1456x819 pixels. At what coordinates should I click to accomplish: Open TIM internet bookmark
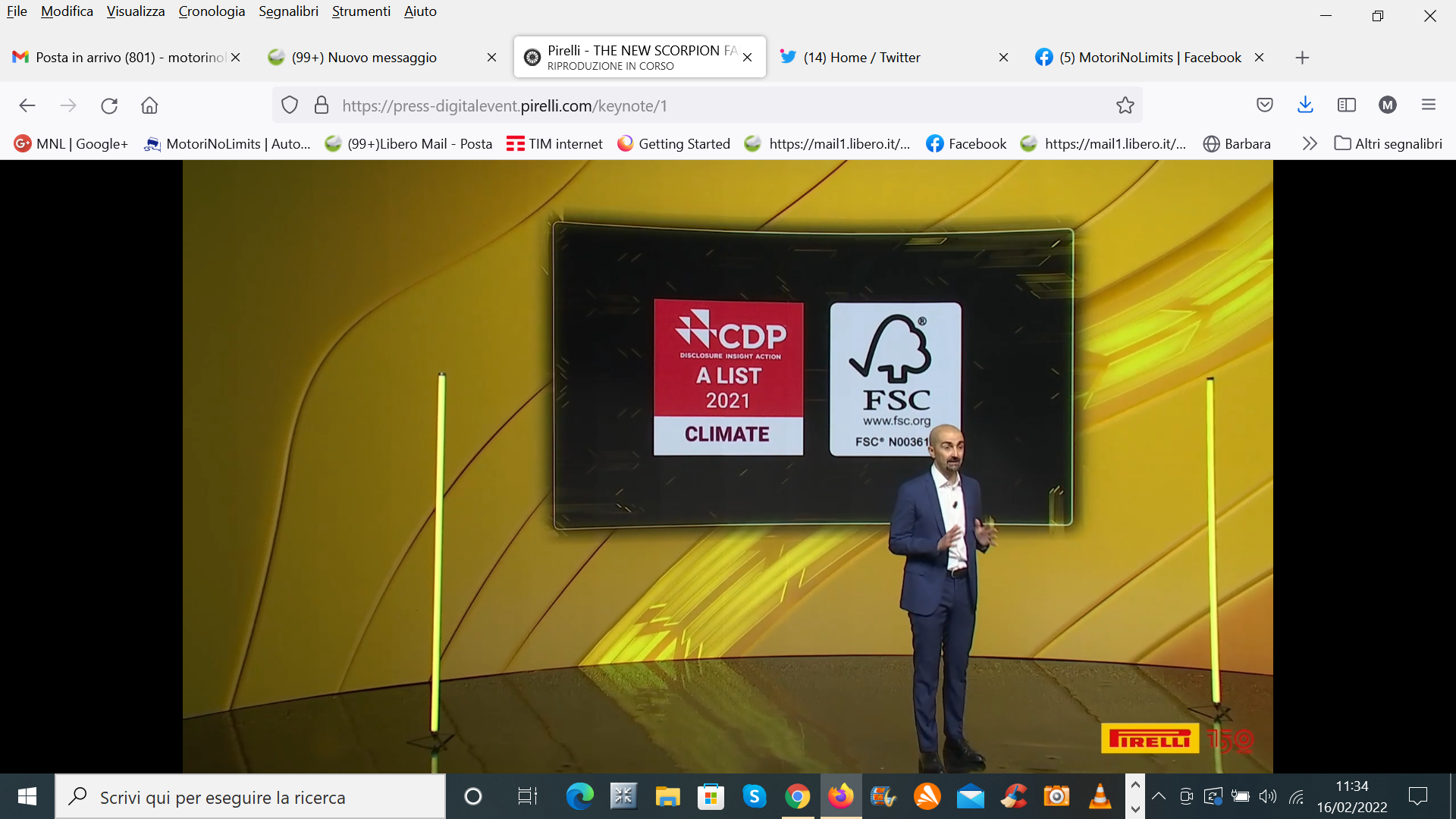pyautogui.click(x=554, y=144)
